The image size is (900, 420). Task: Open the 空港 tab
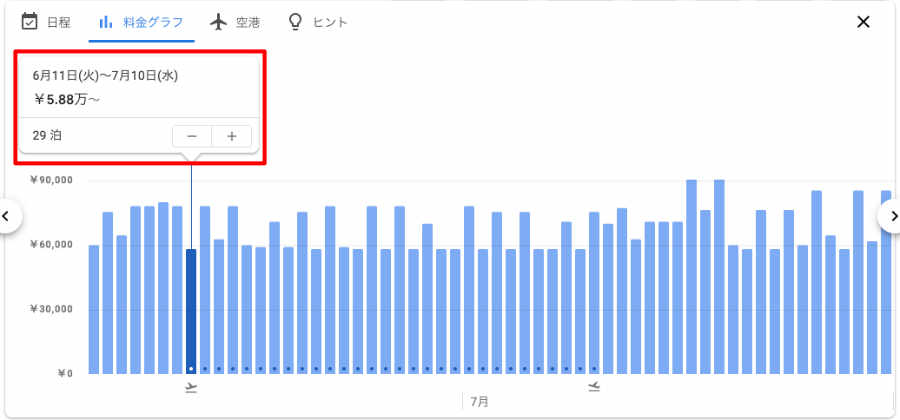235,22
